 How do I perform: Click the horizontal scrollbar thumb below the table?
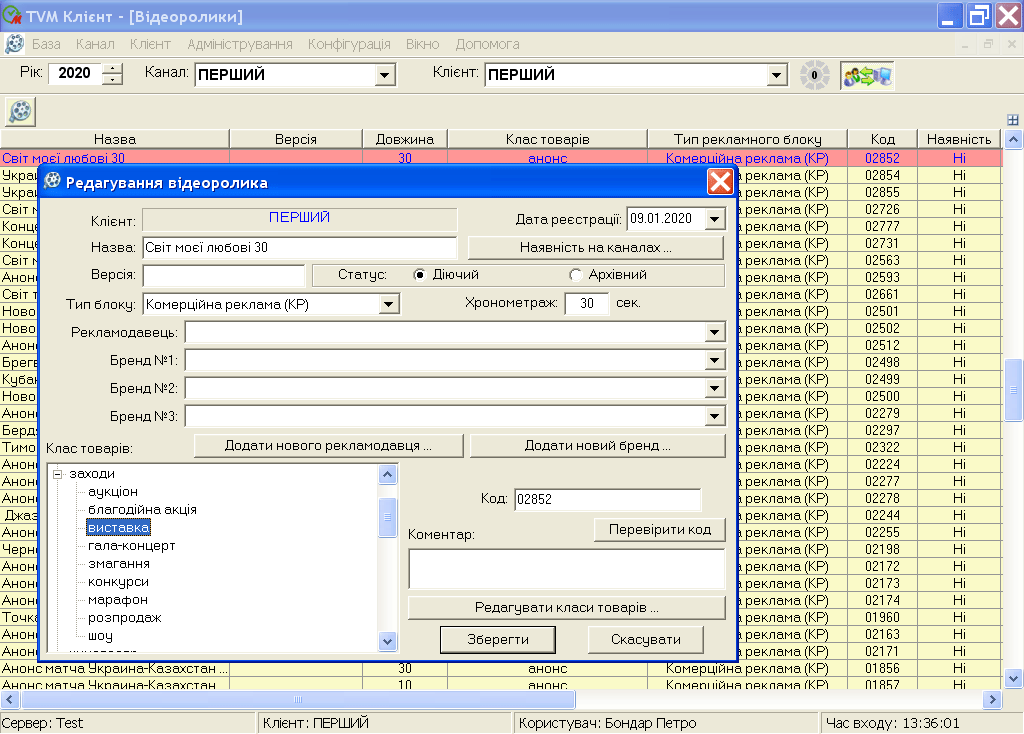295,700
